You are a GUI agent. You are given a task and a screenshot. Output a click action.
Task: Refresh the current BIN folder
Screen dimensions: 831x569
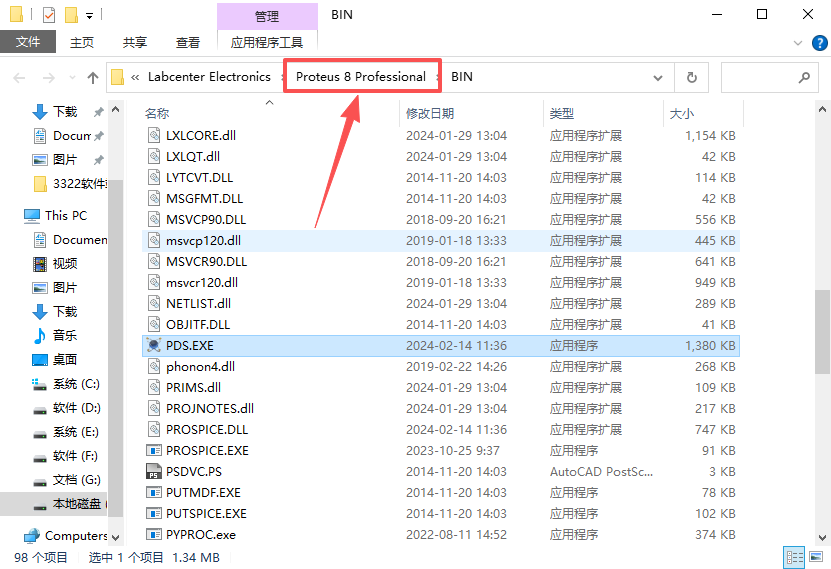[x=691, y=77]
